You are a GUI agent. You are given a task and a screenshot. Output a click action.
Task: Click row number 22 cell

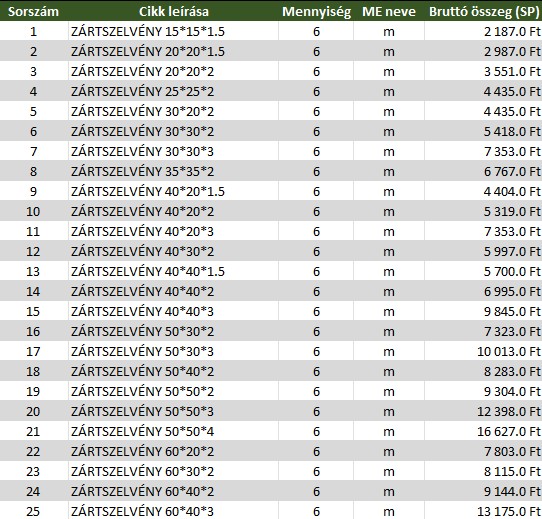34,452
